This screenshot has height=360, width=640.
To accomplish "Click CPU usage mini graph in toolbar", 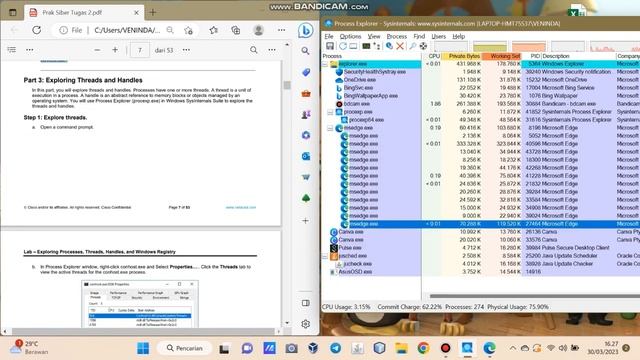I will pyautogui.click(x=451, y=46).
